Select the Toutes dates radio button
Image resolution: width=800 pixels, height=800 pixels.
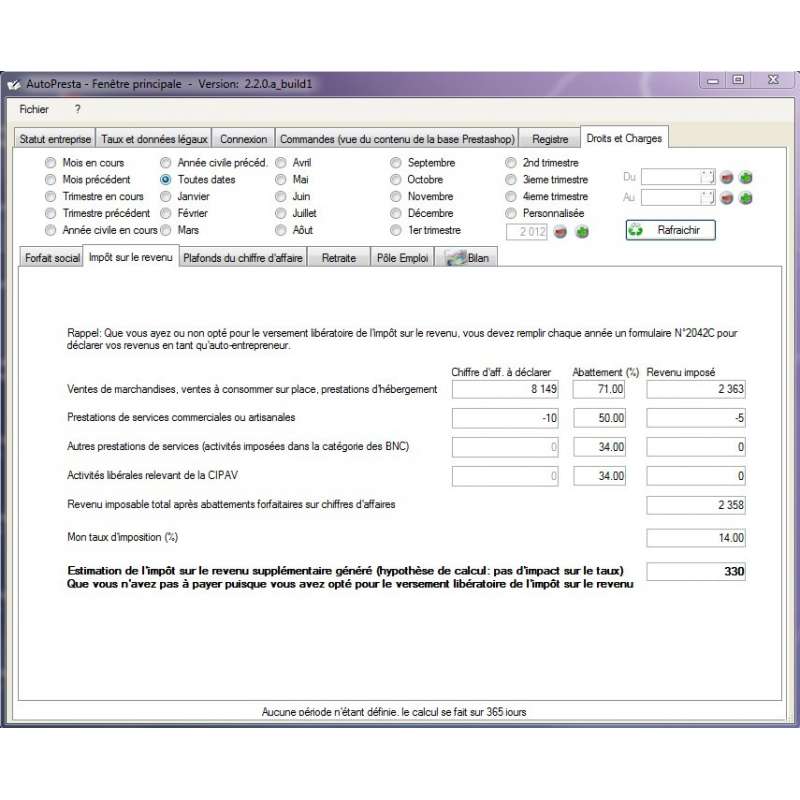coord(165,180)
